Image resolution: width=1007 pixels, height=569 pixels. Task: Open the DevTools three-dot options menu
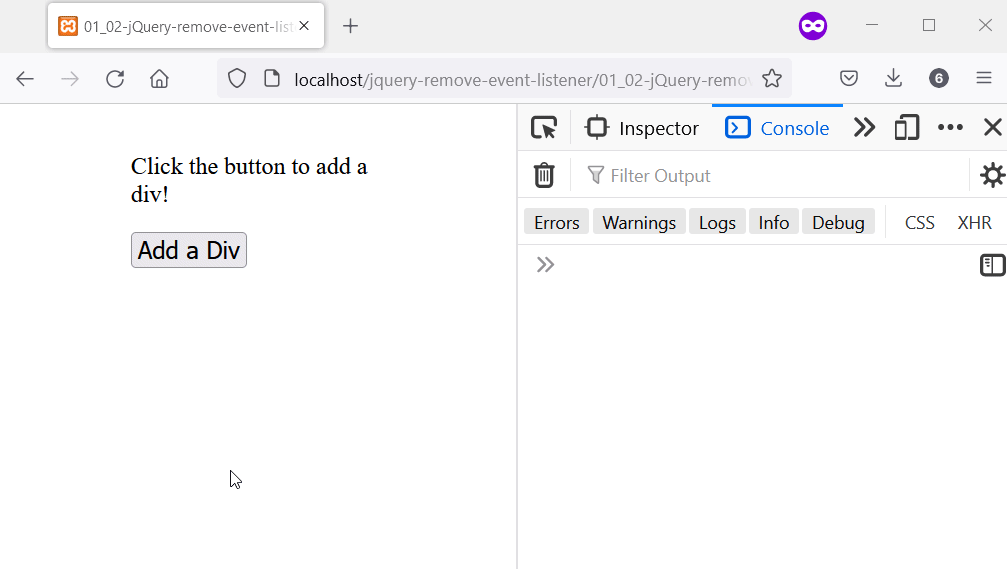pyautogui.click(x=950, y=128)
